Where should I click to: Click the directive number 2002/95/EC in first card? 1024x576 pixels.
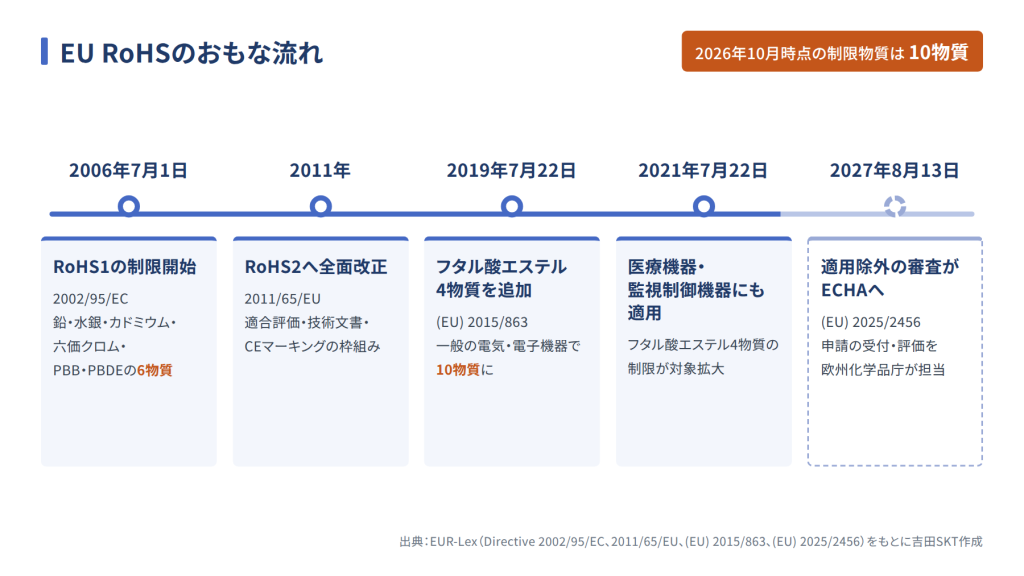point(91,299)
